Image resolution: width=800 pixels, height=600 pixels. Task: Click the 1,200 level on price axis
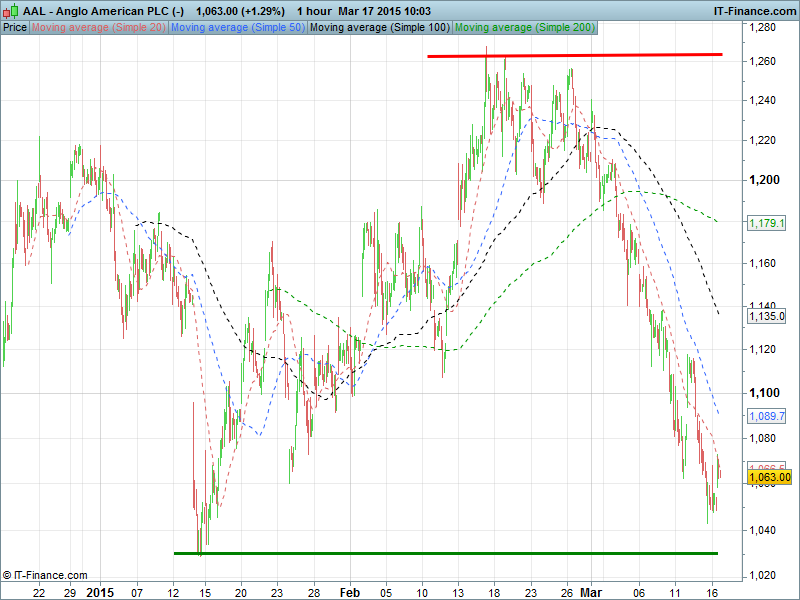[762, 180]
